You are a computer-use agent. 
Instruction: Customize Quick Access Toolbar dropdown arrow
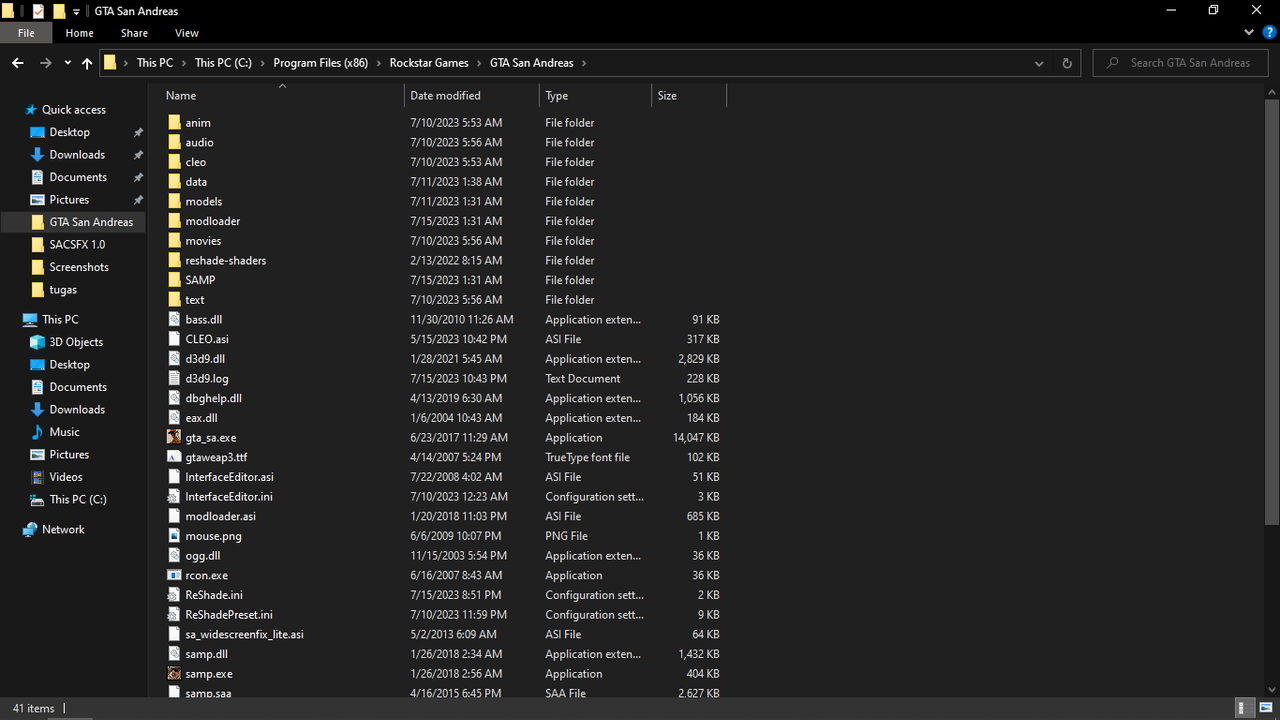pos(76,12)
